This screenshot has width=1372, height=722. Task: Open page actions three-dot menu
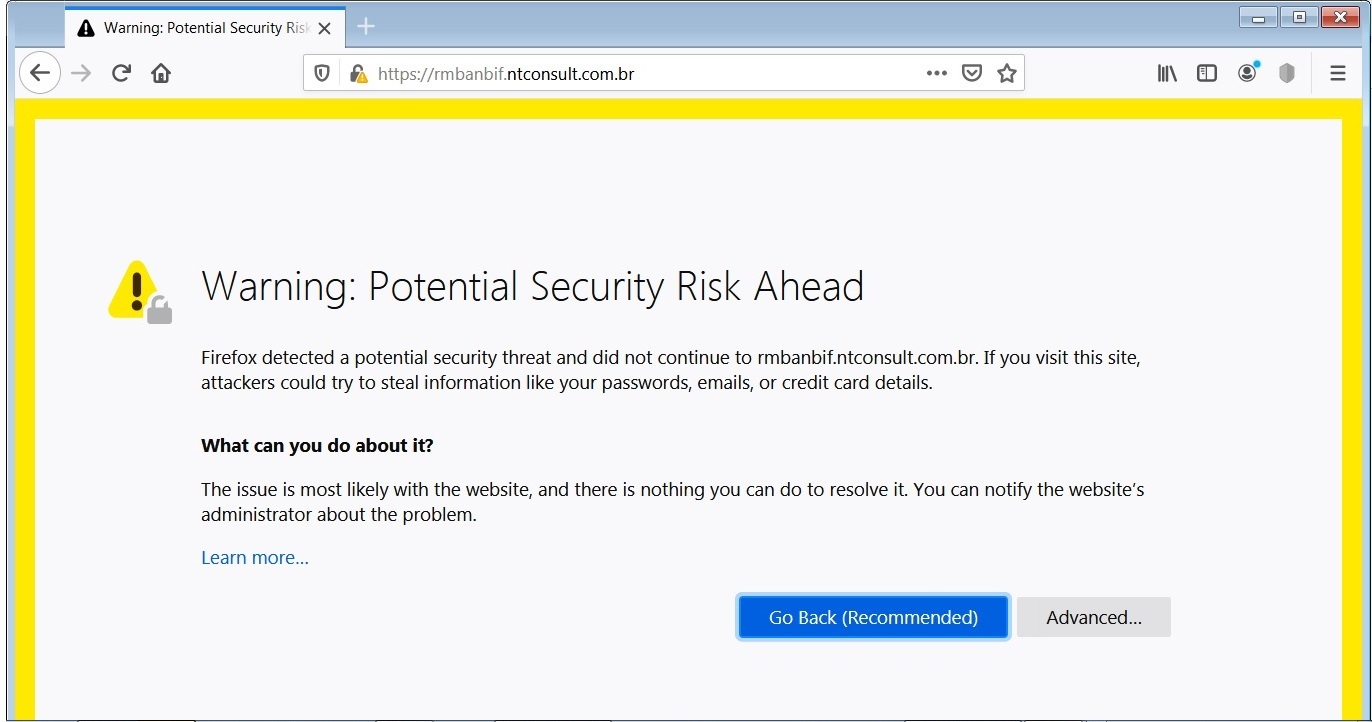point(936,73)
